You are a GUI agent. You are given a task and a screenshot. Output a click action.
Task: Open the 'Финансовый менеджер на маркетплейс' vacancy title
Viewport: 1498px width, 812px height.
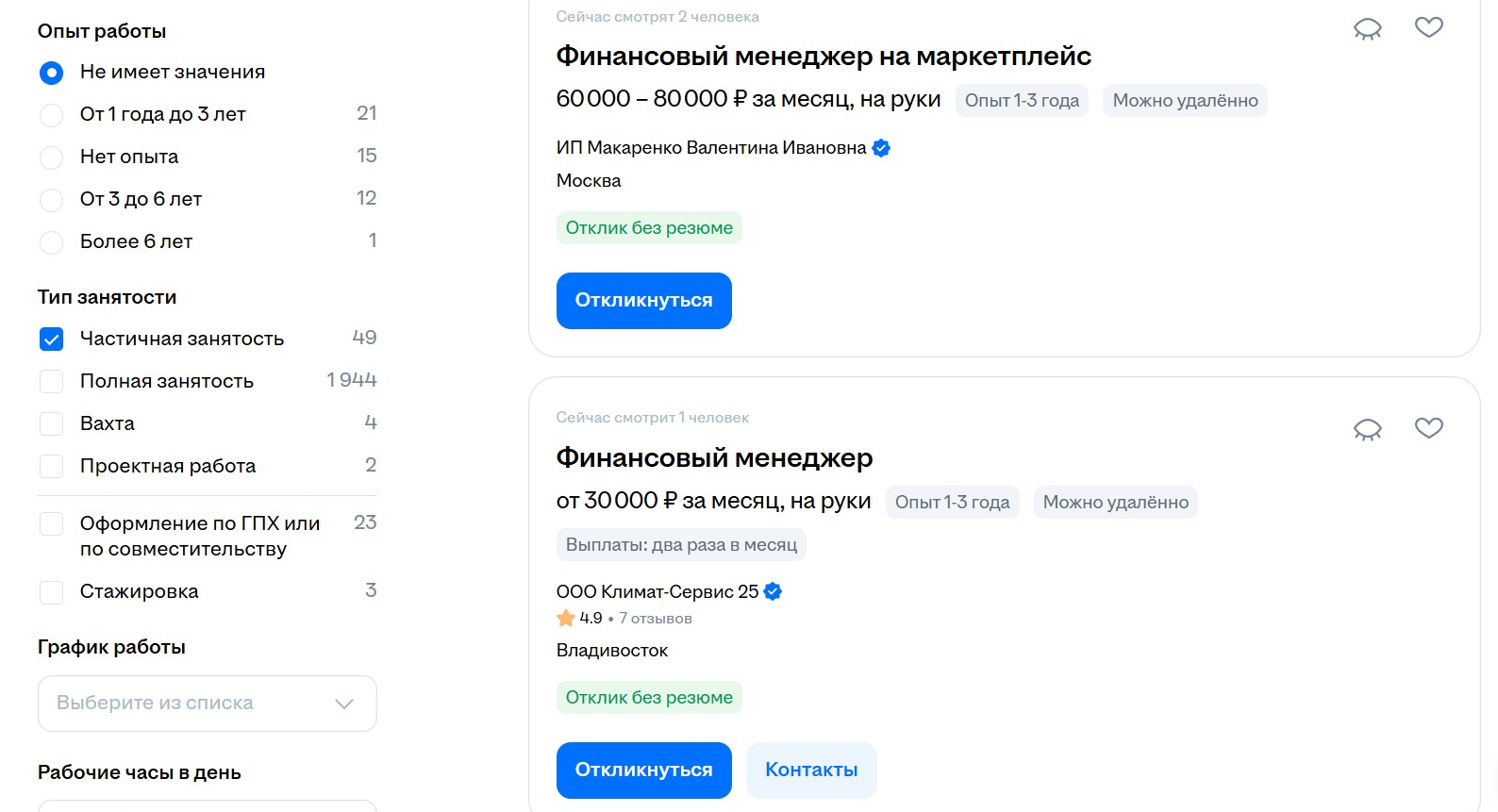823,57
